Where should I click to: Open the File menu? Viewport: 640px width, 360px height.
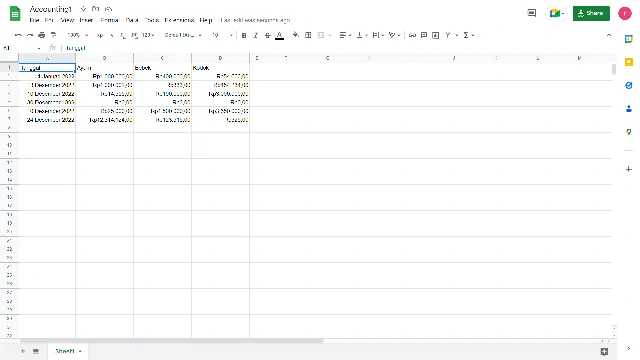tap(34, 20)
